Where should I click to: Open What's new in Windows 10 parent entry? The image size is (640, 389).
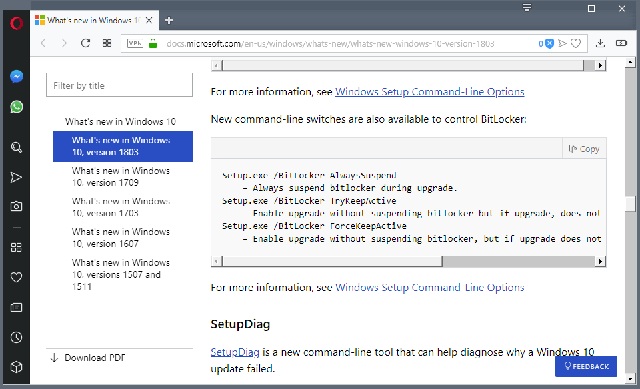click(x=120, y=122)
